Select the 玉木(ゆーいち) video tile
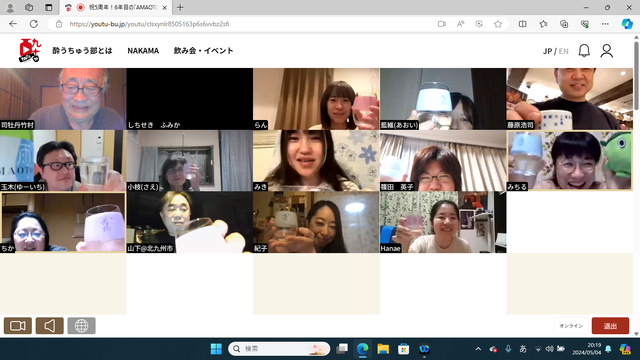Screen dimensions: 640x360 tap(63, 161)
